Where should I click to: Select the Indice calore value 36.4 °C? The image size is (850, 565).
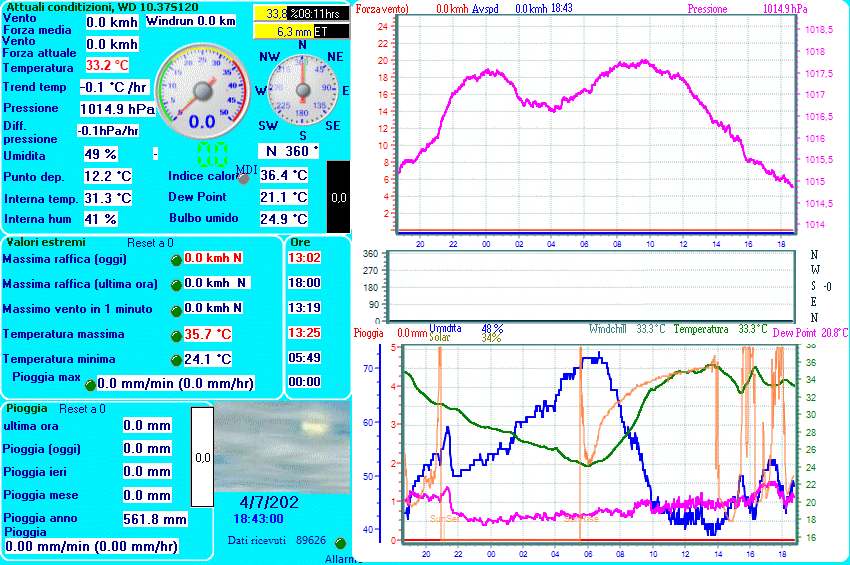click(x=284, y=175)
